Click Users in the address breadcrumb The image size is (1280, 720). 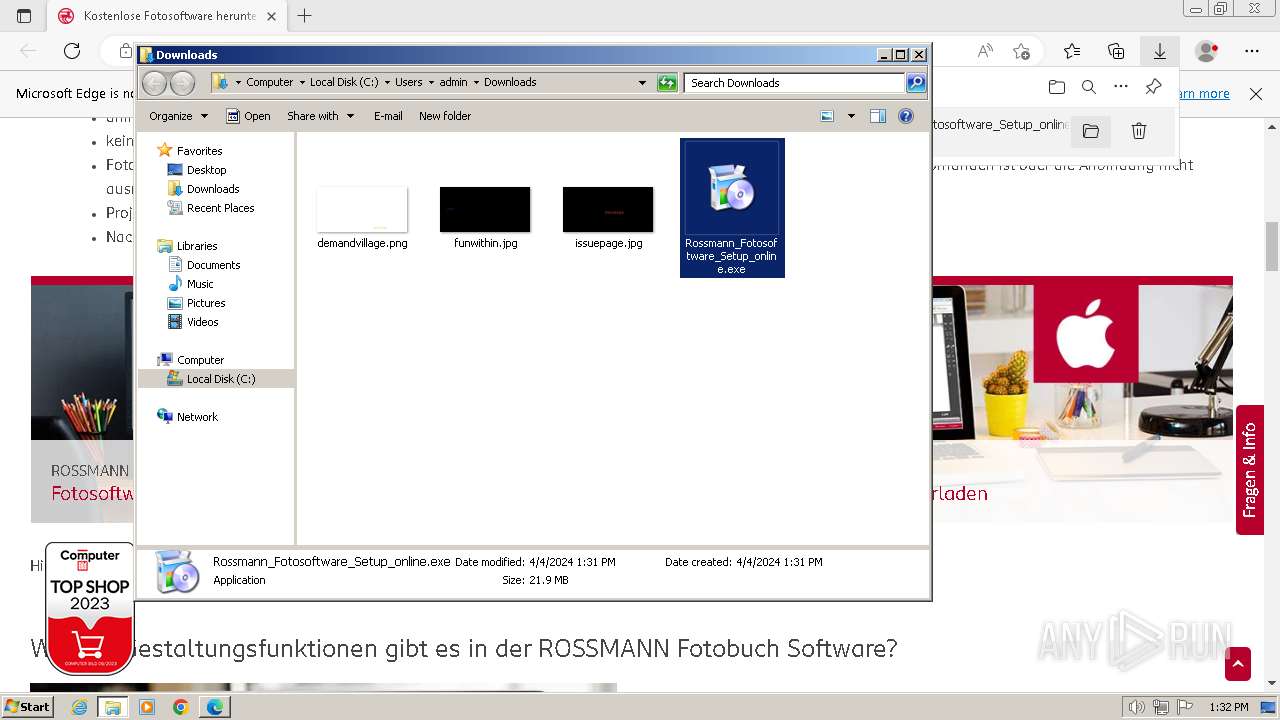point(408,83)
